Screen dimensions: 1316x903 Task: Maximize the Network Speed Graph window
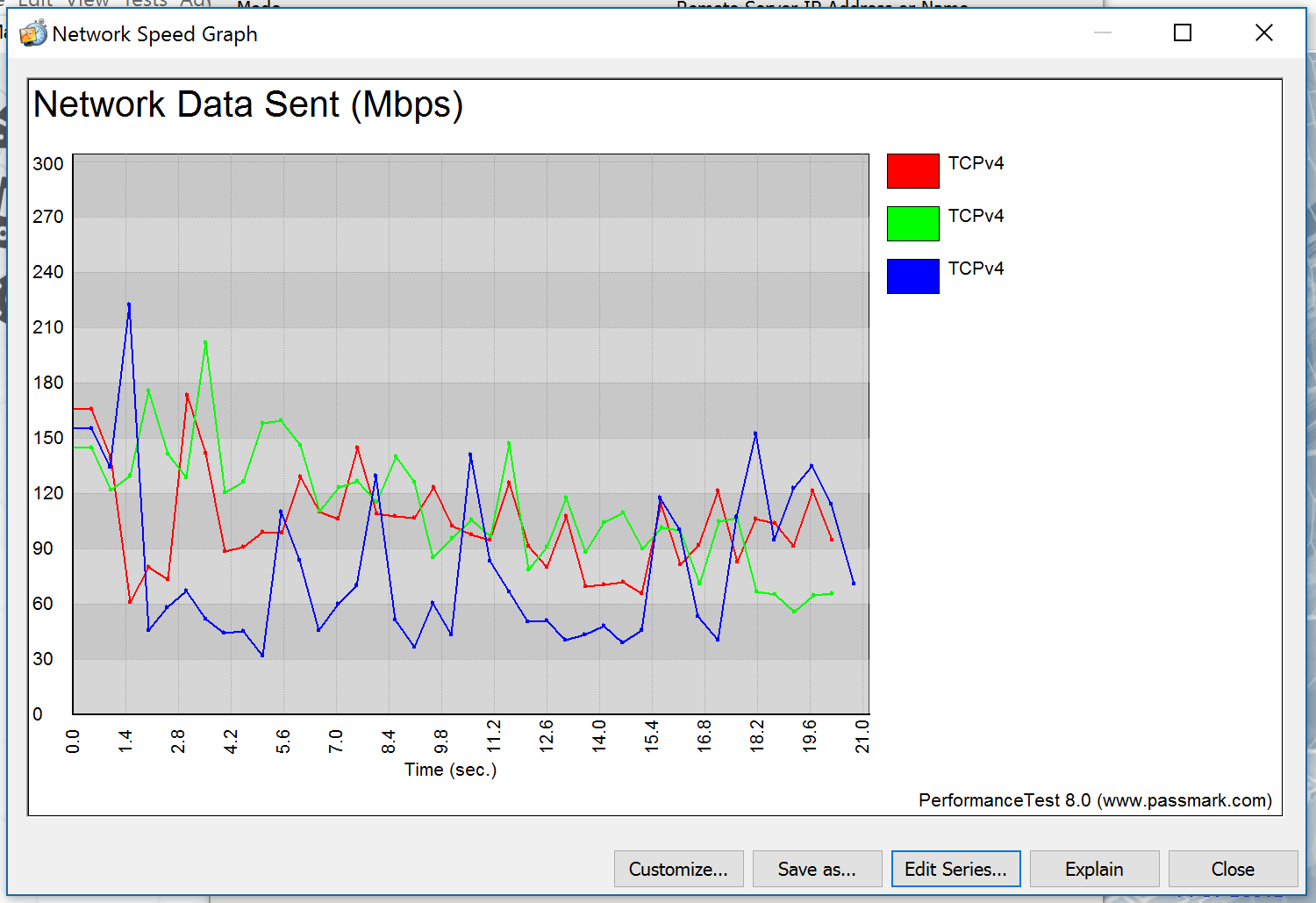pyautogui.click(x=1183, y=33)
